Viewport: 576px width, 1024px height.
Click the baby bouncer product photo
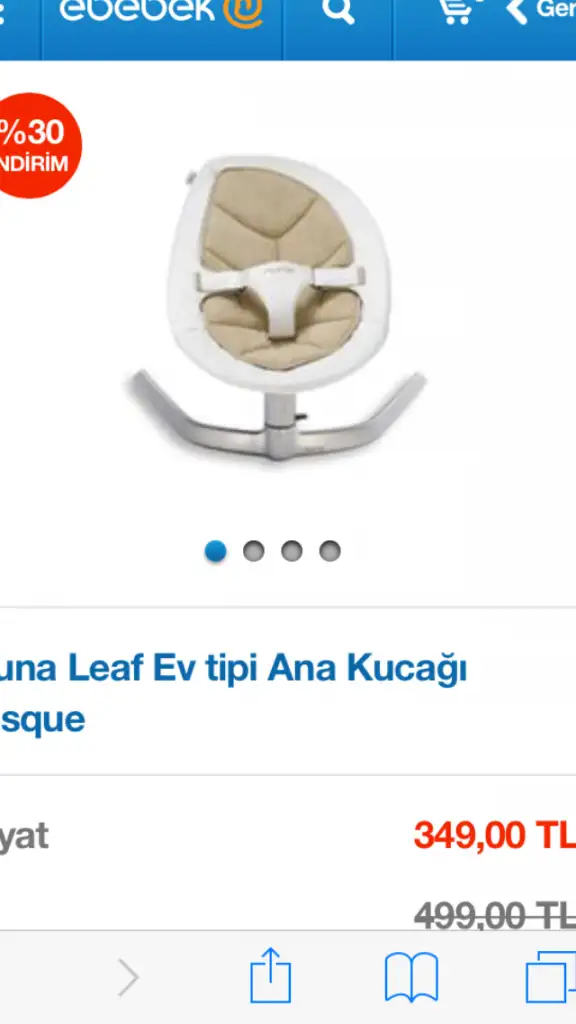point(275,308)
